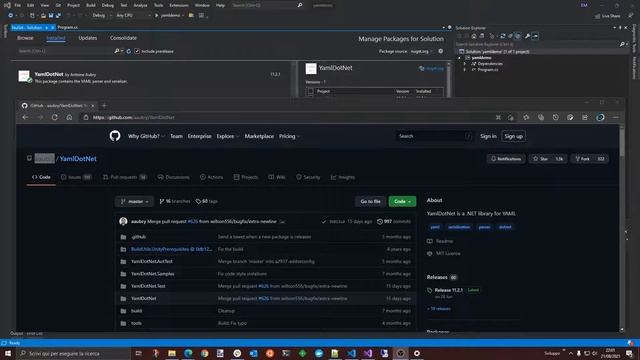The width and height of the screenshot is (640, 360).
Task: Open Edge browser from the taskbar
Action: [x=188, y=353]
